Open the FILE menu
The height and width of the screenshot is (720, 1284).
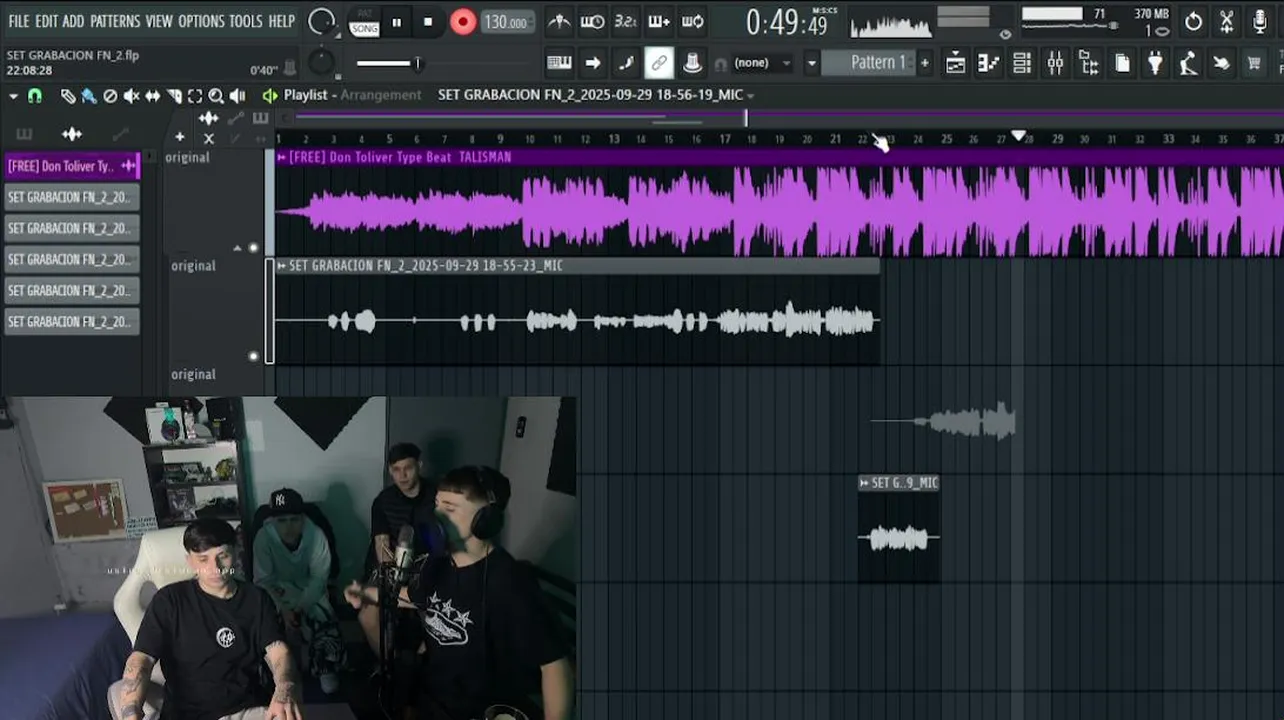tap(18, 21)
